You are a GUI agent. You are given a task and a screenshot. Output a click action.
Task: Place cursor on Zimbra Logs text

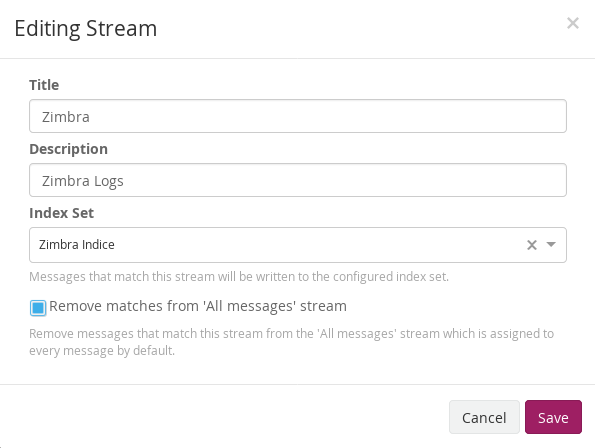coord(82,181)
